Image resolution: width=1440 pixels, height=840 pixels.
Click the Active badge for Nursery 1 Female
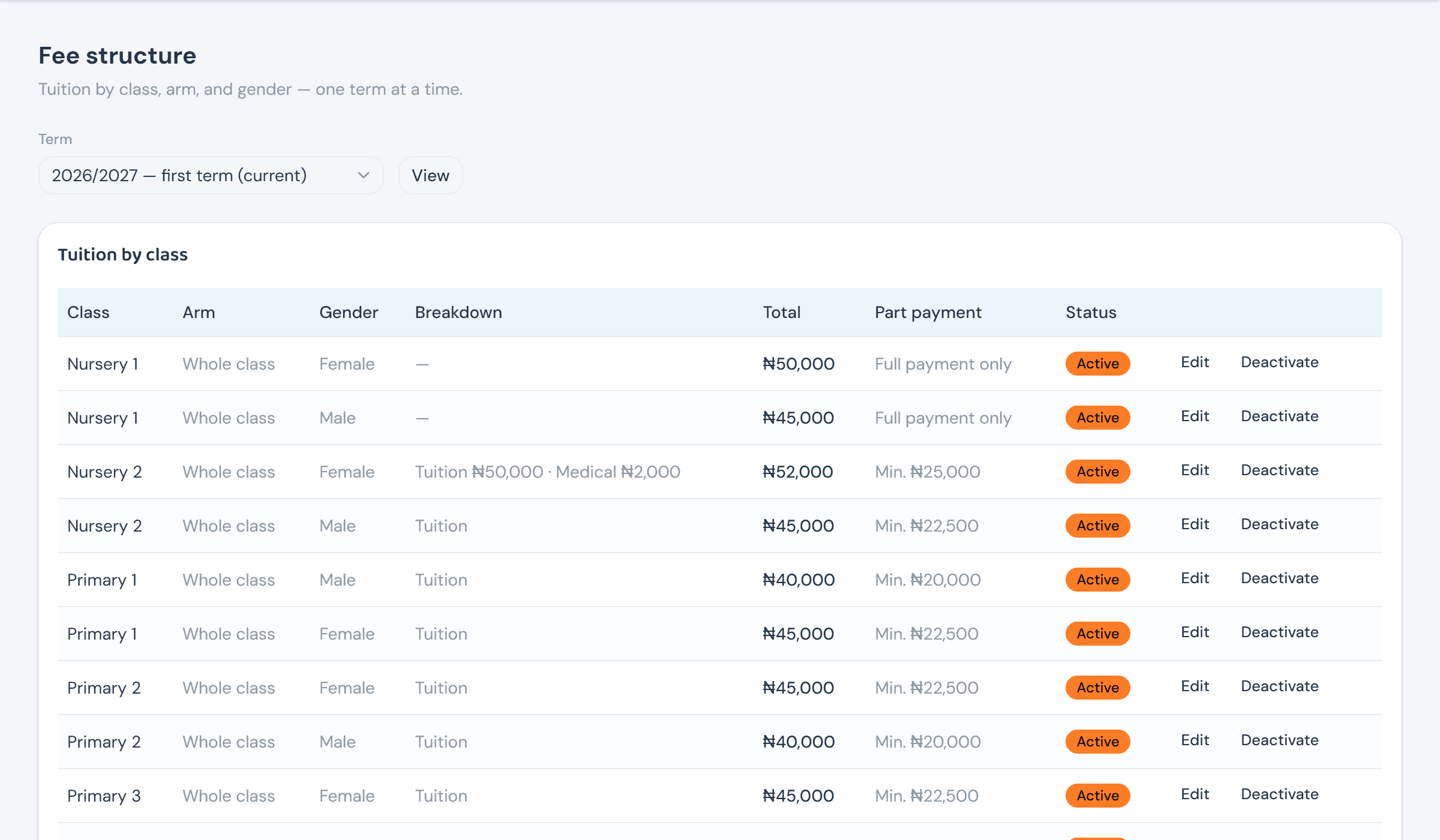(x=1097, y=364)
